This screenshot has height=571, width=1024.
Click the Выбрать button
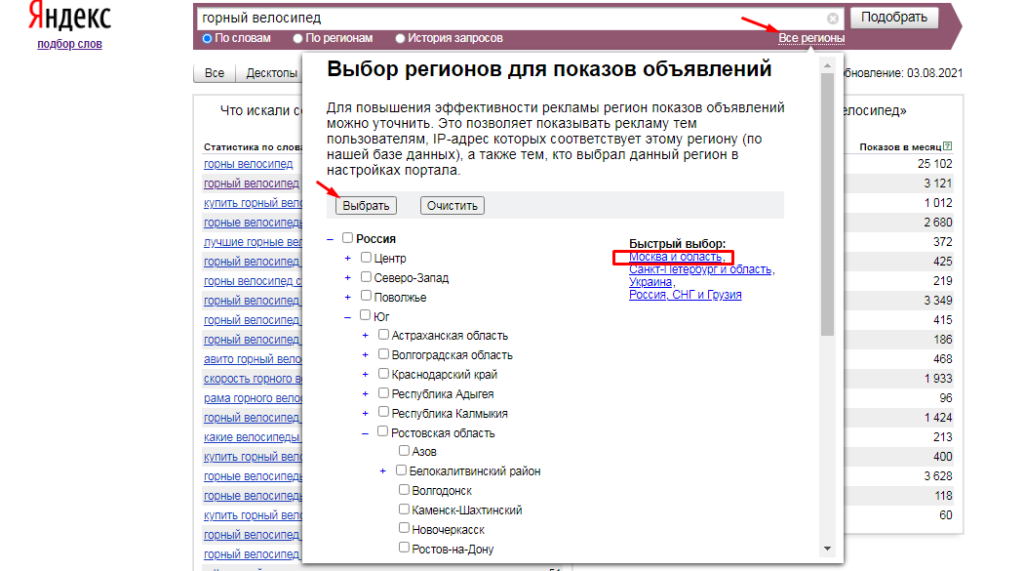point(366,206)
